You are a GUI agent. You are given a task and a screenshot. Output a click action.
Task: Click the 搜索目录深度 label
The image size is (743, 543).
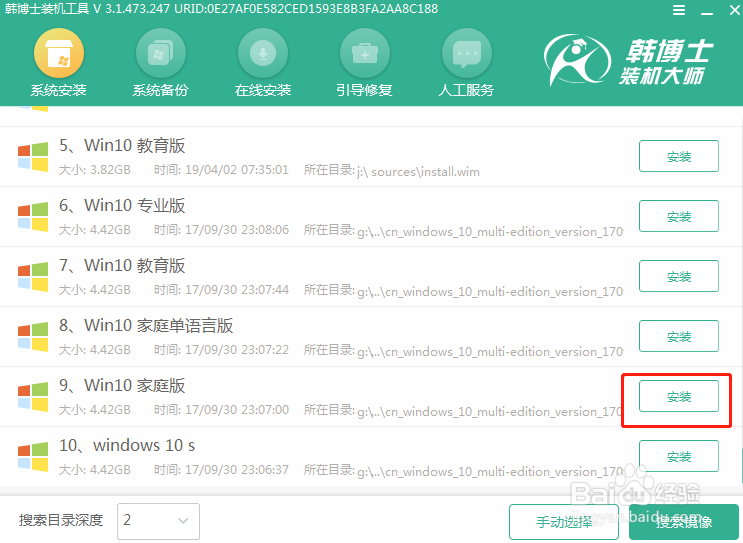tap(61, 520)
